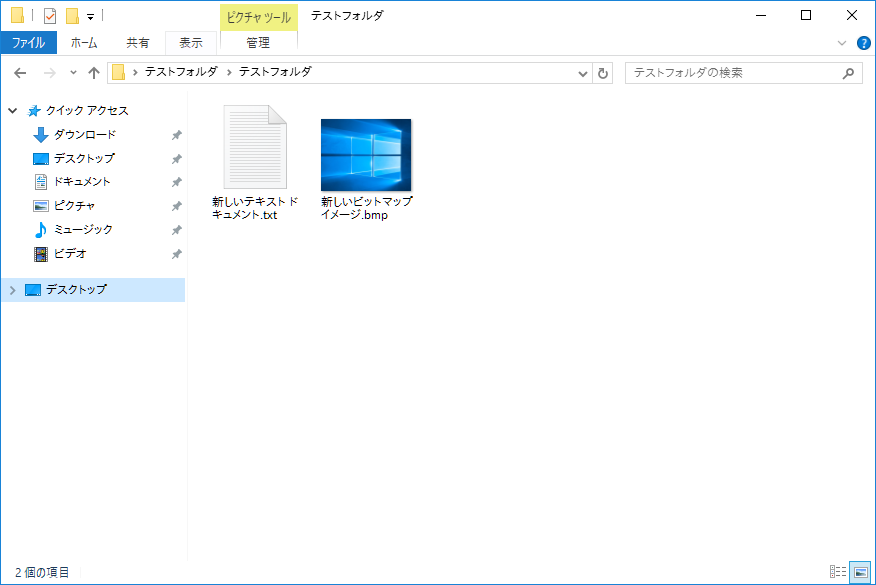Click the refresh icon next to address bar
Screen dimensions: 876x585
point(601,72)
